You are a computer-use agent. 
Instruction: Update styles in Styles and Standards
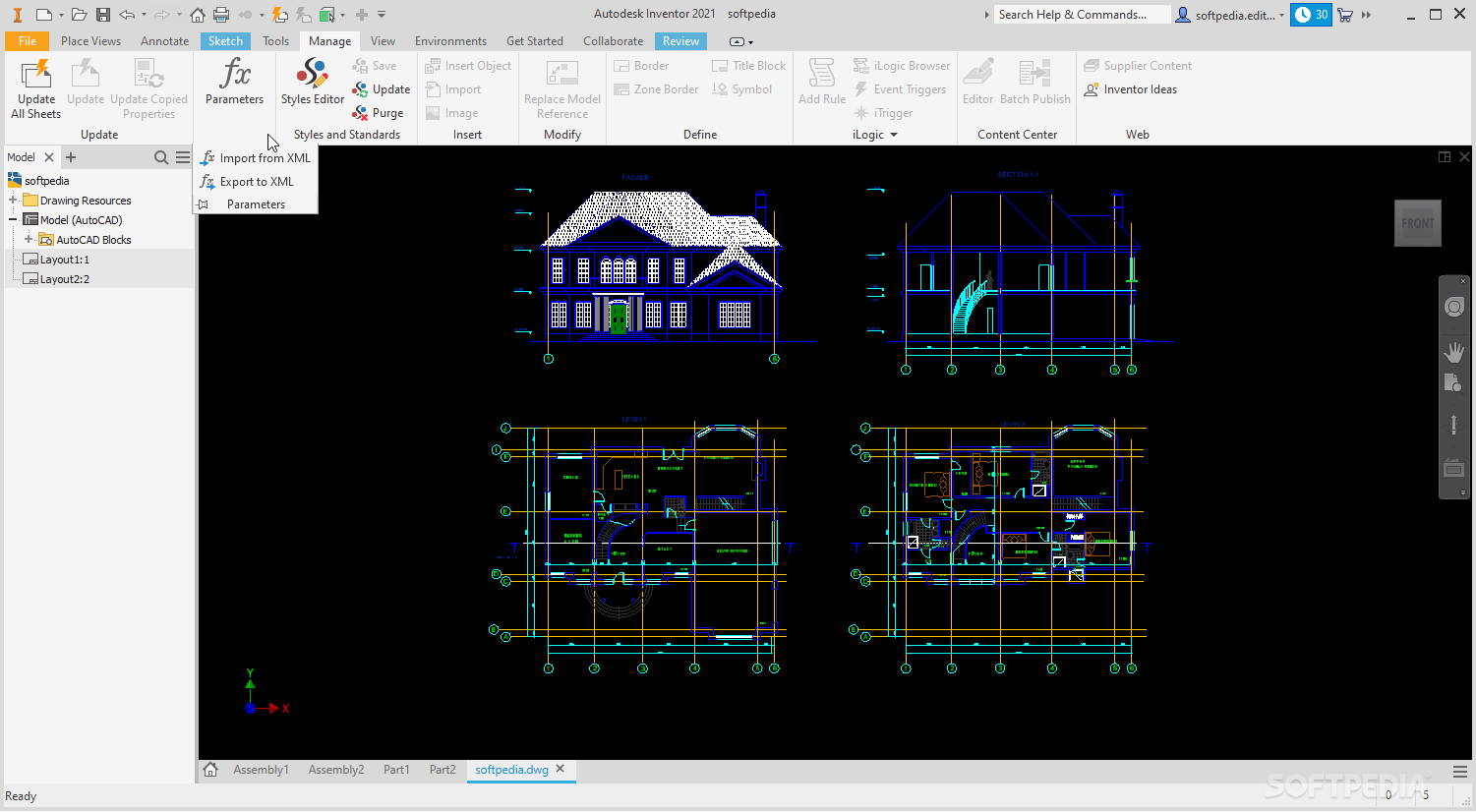pyautogui.click(x=382, y=89)
